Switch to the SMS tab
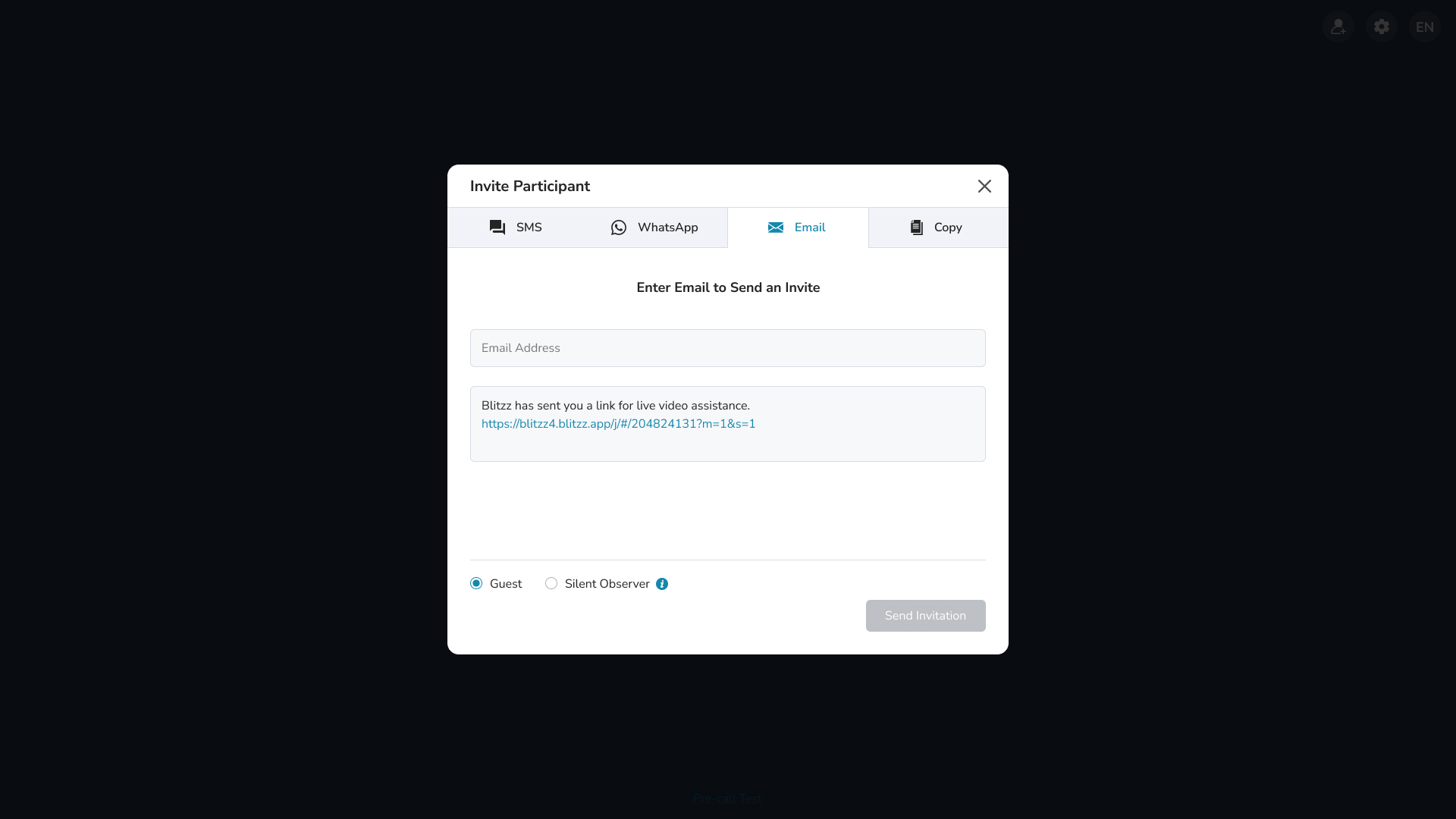The height and width of the screenshot is (819, 1456). [x=516, y=227]
